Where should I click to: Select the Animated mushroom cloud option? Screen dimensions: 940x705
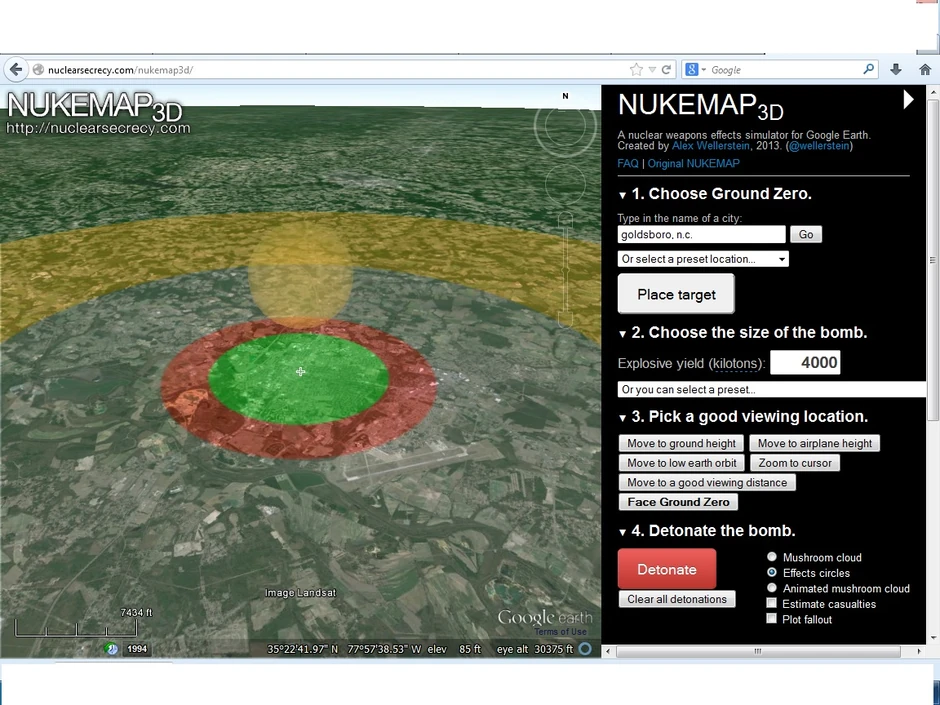point(772,588)
